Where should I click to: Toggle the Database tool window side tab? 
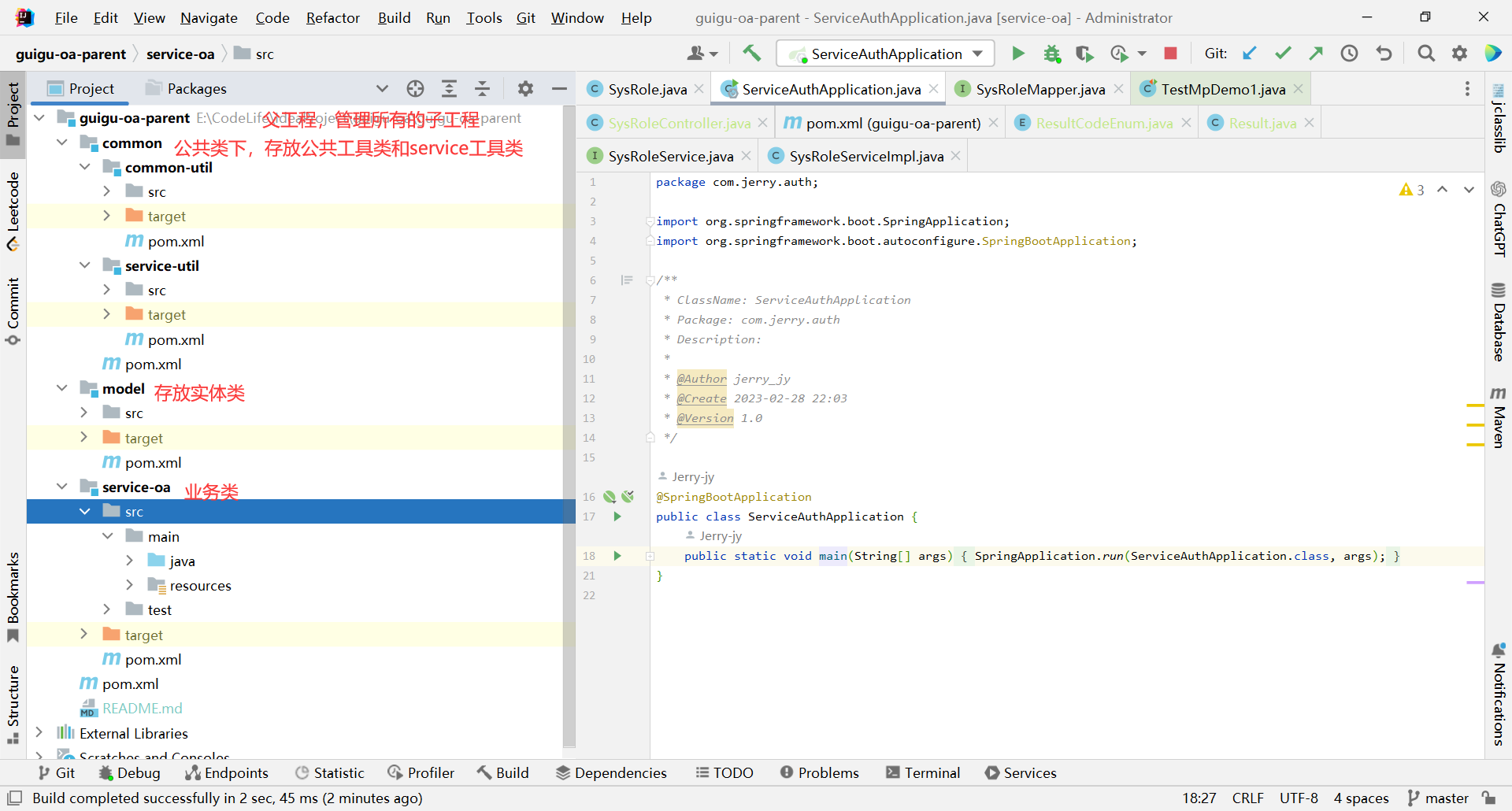click(x=1498, y=321)
